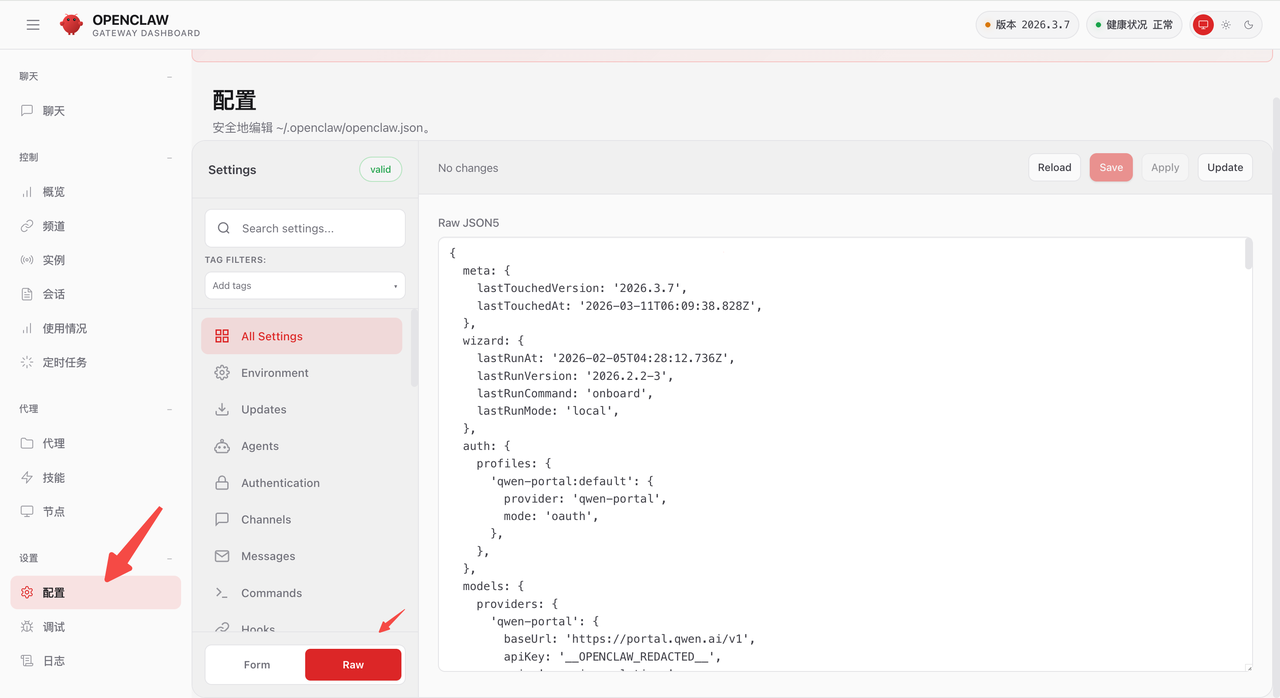Click the JSON editor vertical scrollbar
The image size is (1280, 698).
pyautogui.click(x=1248, y=255)
